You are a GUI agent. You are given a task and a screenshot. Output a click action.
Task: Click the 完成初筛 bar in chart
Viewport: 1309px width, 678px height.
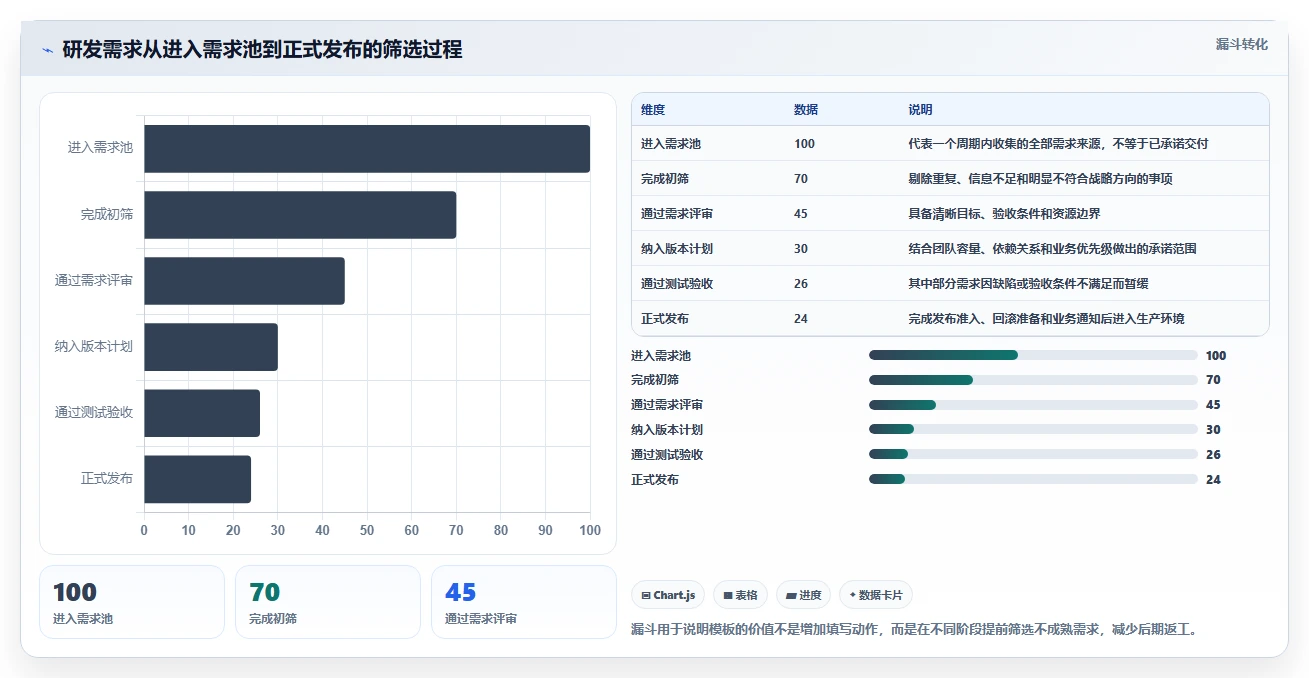(300, 215)
